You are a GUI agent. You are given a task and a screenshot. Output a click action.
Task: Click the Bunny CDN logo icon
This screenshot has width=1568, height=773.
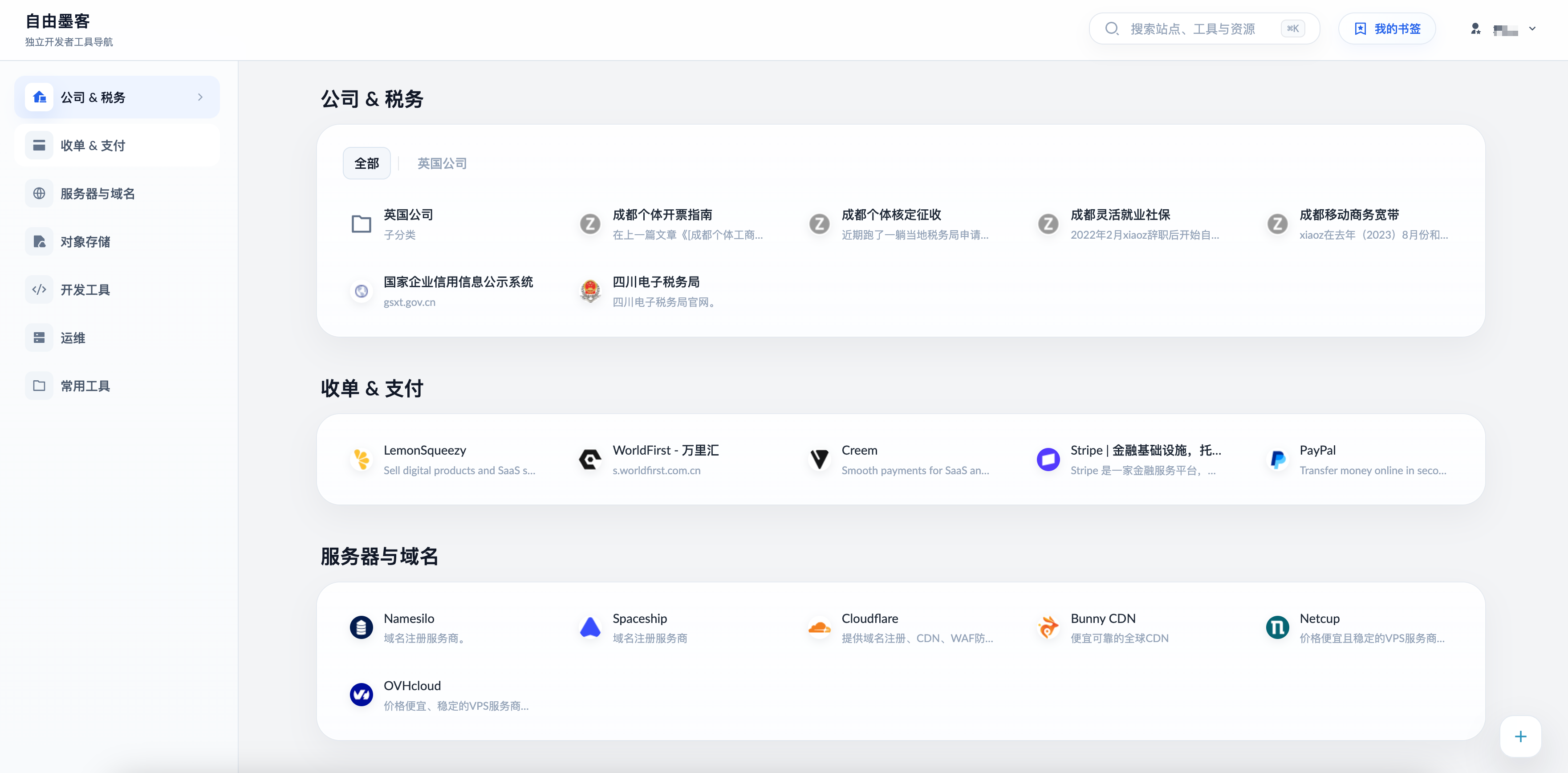click(x=1048, y=627)
